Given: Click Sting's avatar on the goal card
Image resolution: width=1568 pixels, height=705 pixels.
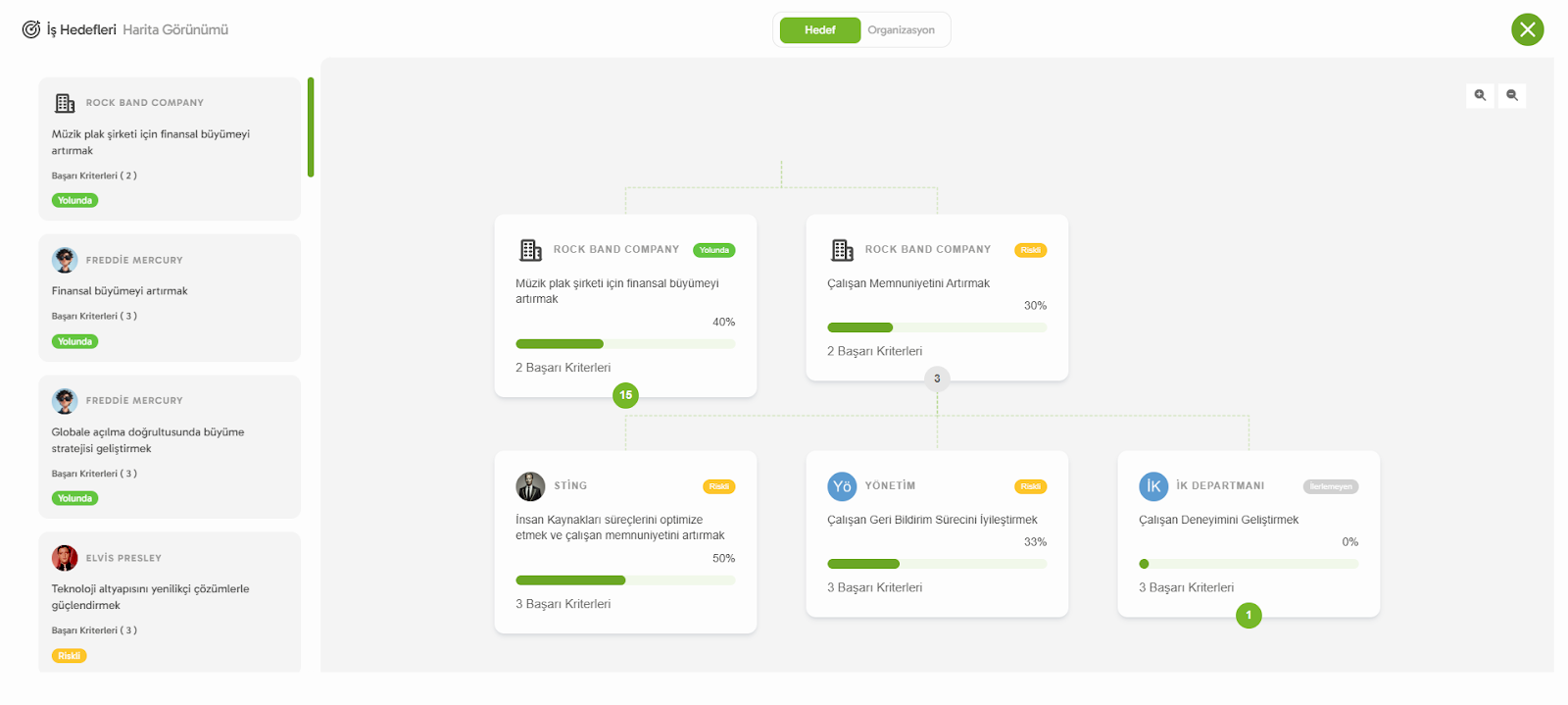Looking at the screenshot, I should tap(530, 486).
